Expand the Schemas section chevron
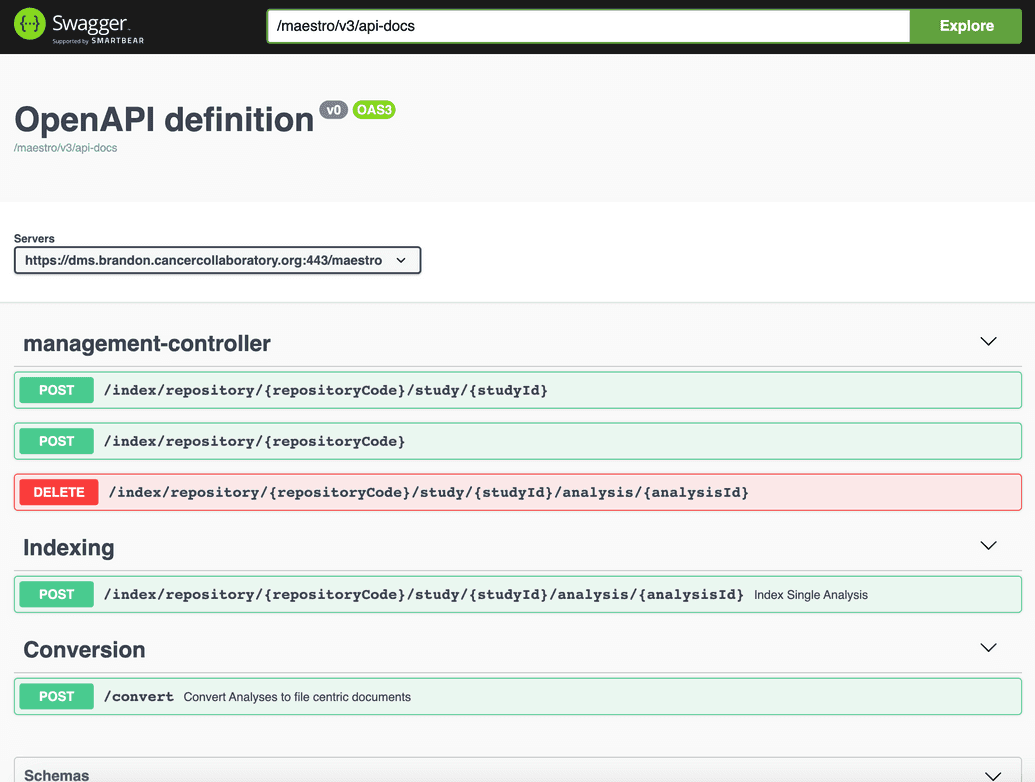Image resolution: width=1035 pixels, height=782 pixels. pyautogui.click(x=993, y=776)
